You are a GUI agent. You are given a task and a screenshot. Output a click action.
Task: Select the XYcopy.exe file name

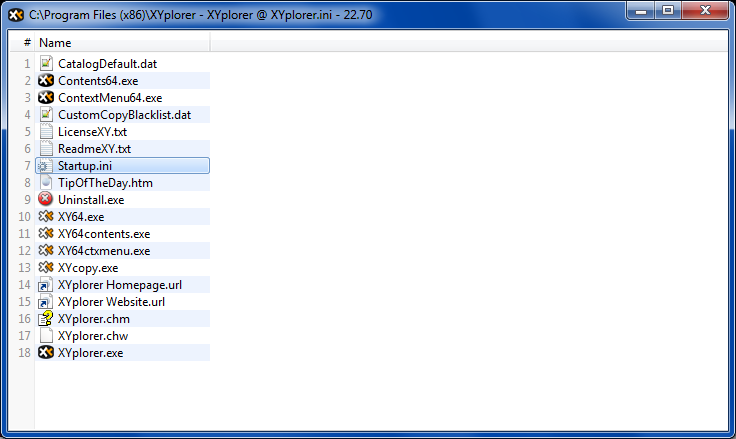pos(88,268)
